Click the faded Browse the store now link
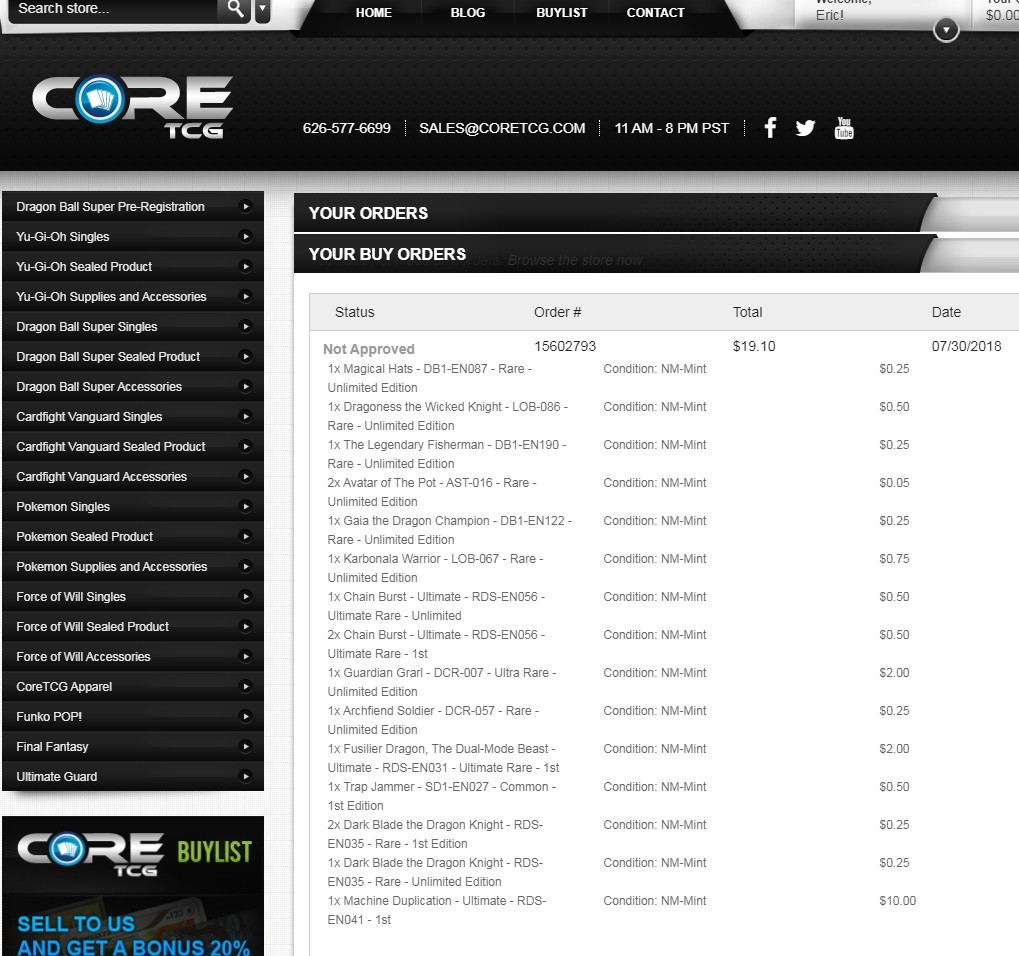 pyautogui.click(x=575, y=260)
